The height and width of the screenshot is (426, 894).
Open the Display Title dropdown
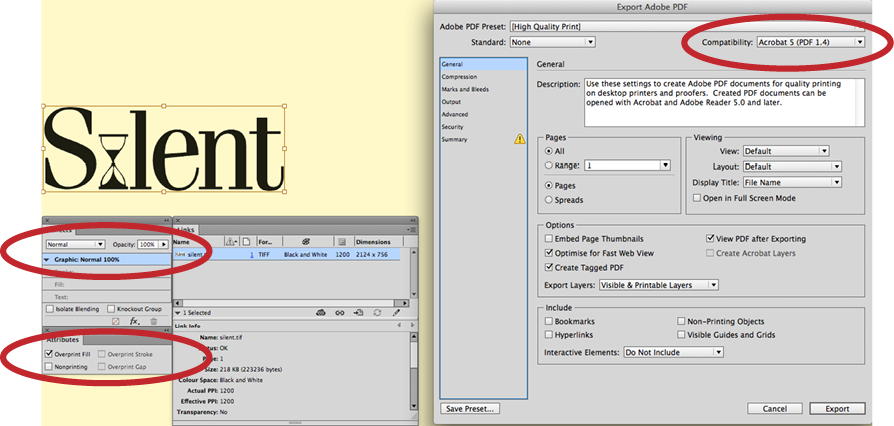[x=792, y=182]
